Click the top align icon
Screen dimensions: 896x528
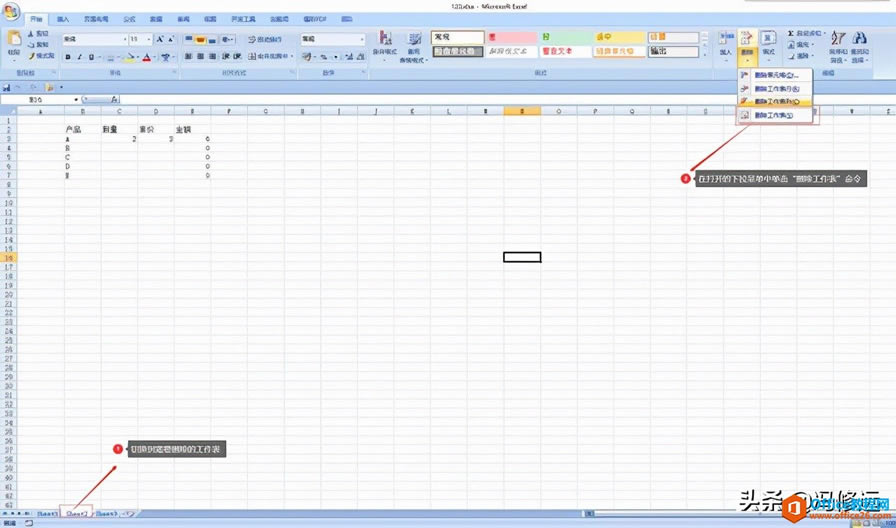189,39
